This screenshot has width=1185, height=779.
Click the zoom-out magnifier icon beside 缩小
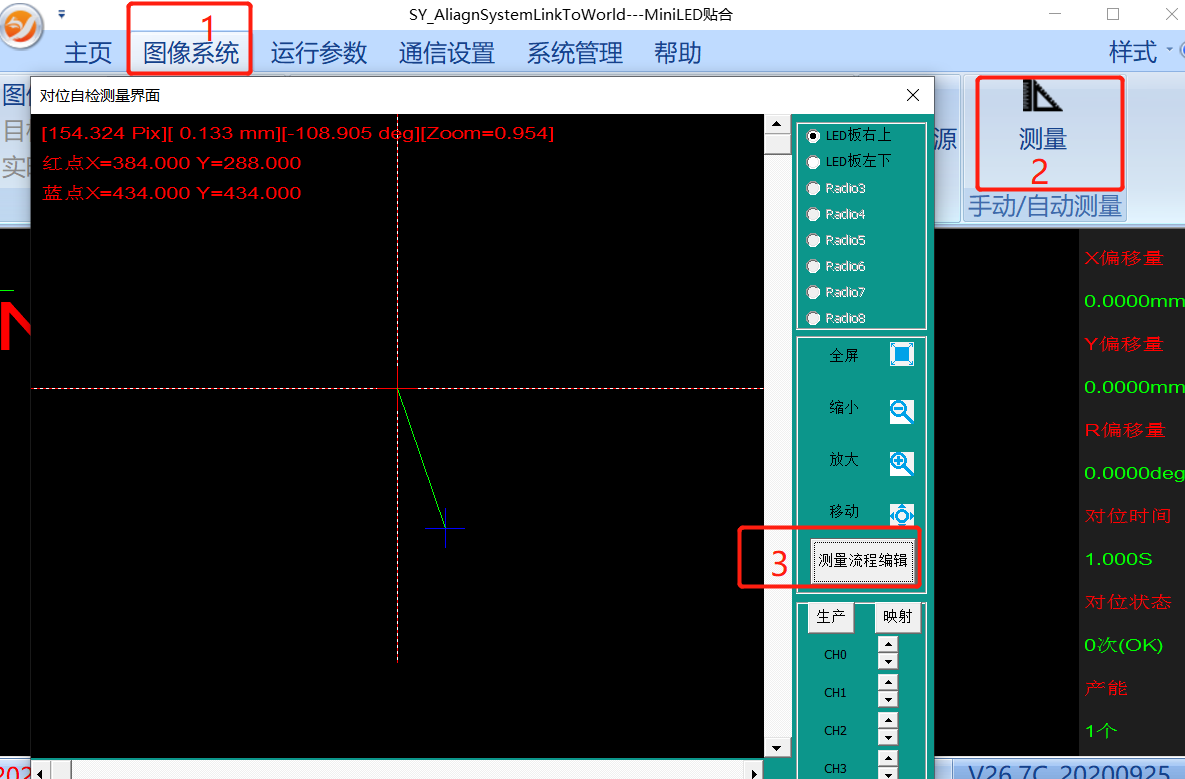[902, 411]
